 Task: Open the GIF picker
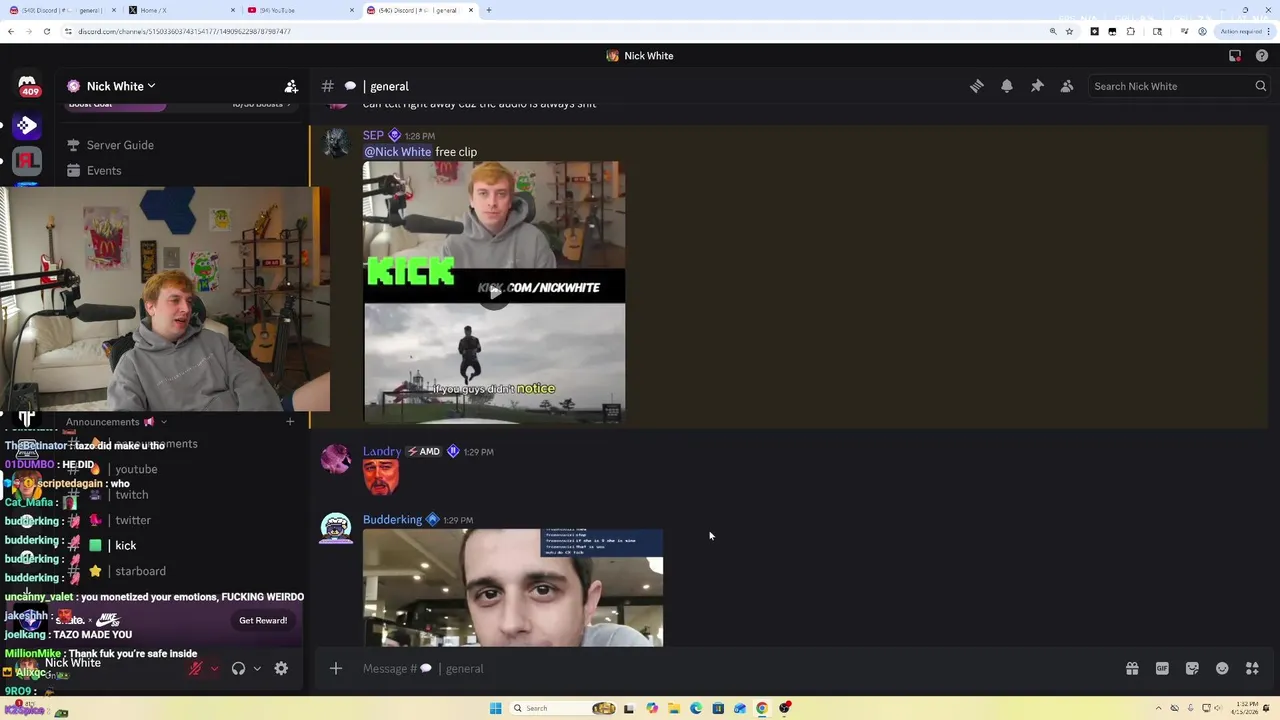(1162, 668)
